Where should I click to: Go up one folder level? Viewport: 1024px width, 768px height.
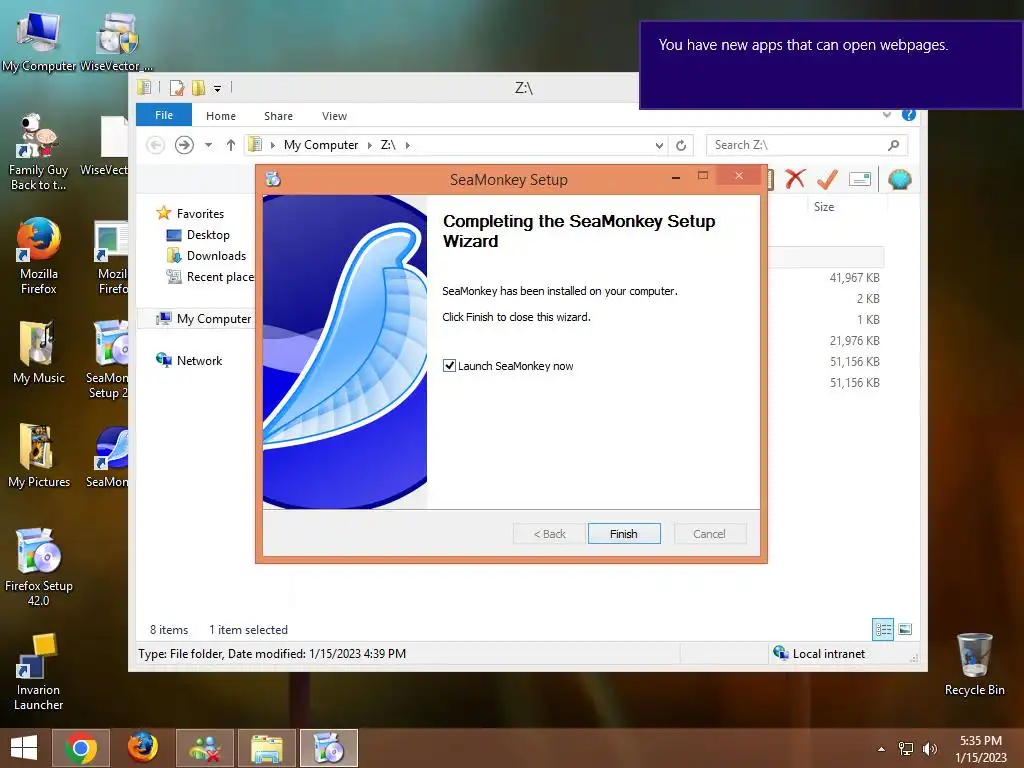[231, 145]
